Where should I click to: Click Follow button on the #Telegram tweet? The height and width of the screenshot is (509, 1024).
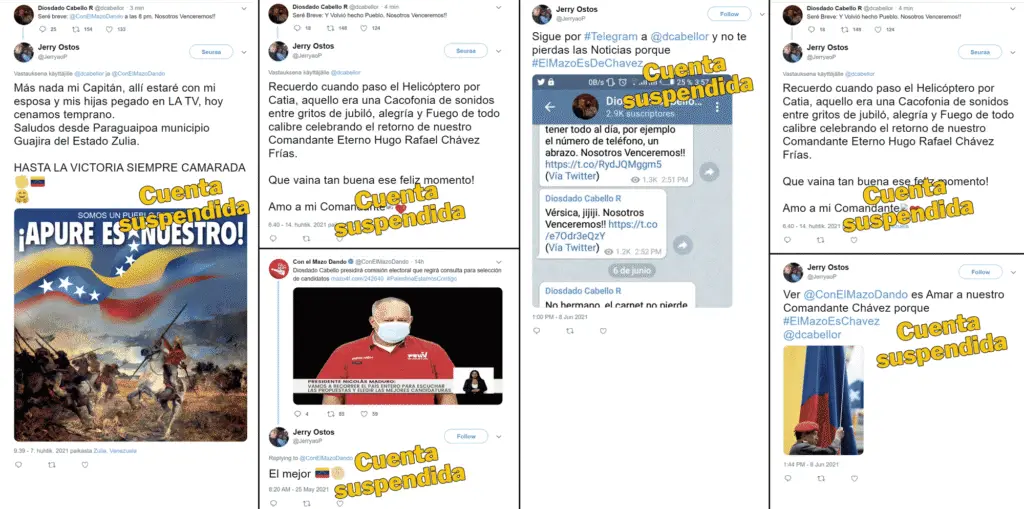[x=729, y=14]
